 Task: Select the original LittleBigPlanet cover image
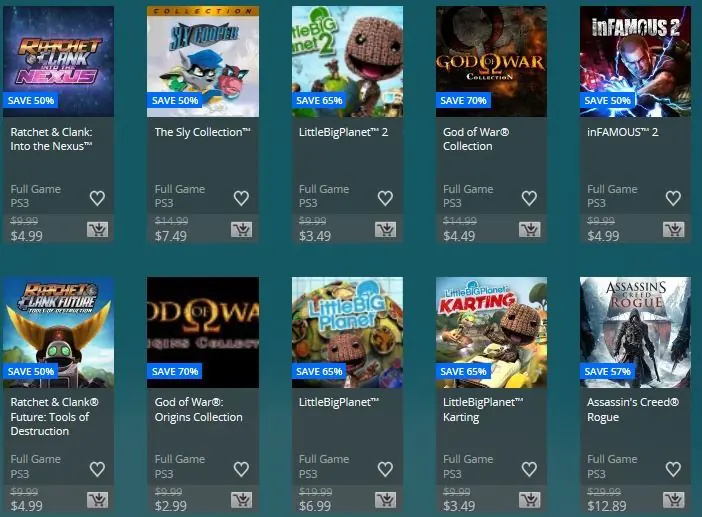[347, 332]
